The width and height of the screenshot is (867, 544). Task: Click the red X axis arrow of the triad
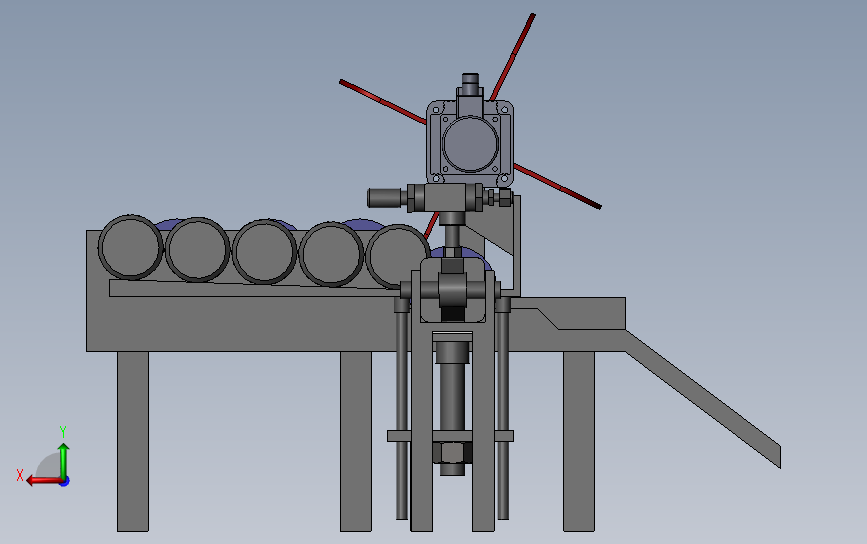[x=43, y=480]
